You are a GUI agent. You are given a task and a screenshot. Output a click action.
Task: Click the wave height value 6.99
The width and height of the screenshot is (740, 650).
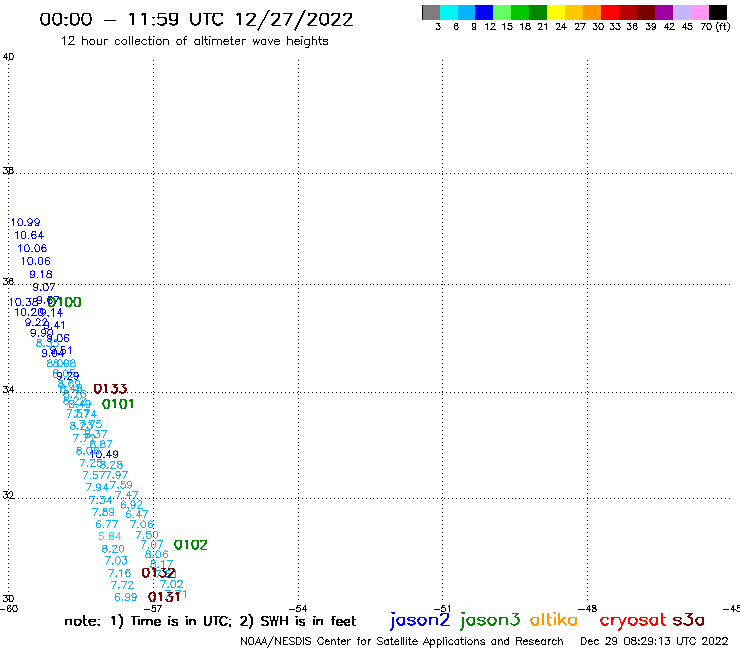(126, 597)
